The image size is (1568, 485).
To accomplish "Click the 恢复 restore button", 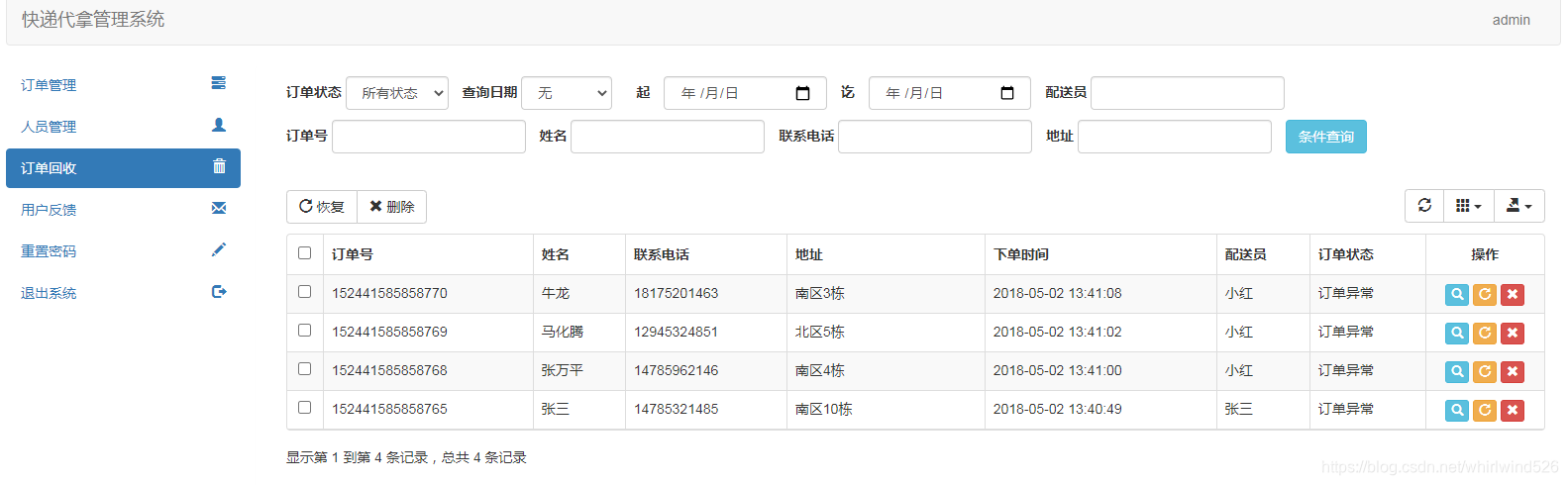I will pos(322,207).
